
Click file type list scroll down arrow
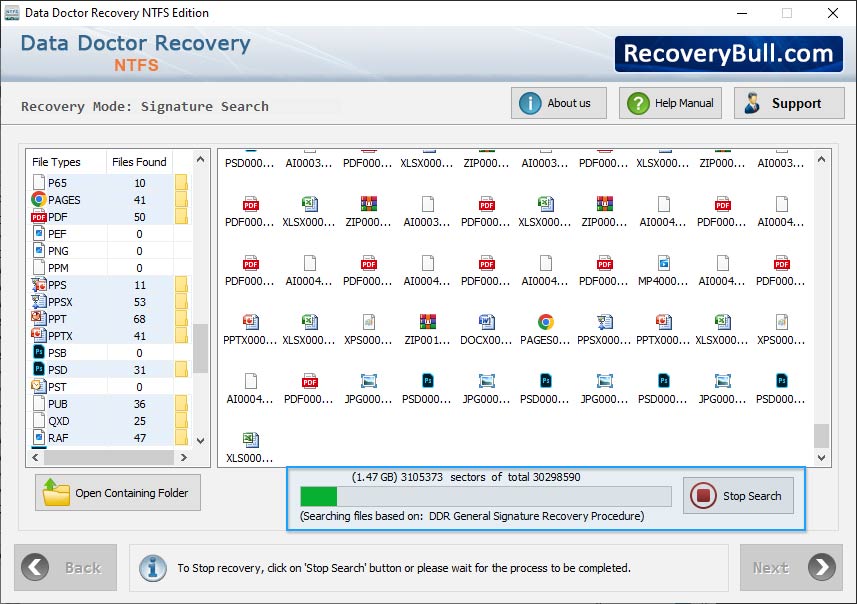[201, 441]
